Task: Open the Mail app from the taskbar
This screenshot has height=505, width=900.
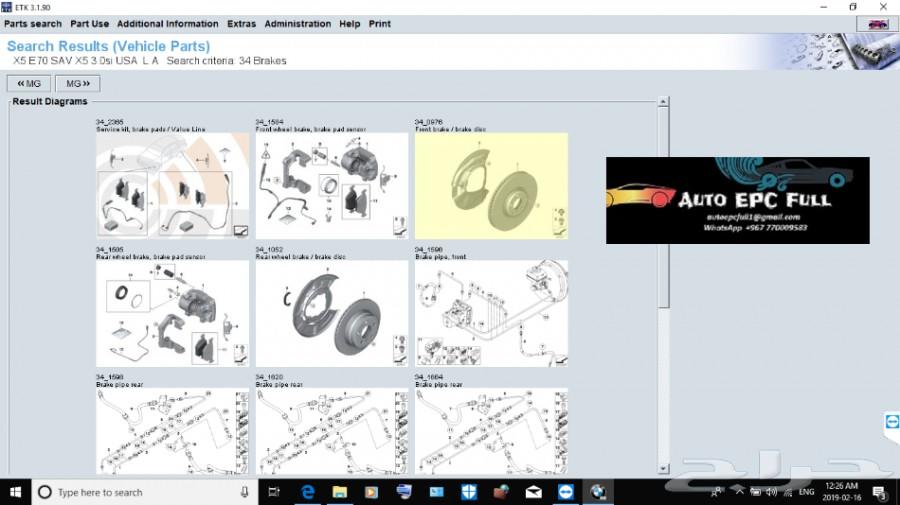Action: pos(533,492)
